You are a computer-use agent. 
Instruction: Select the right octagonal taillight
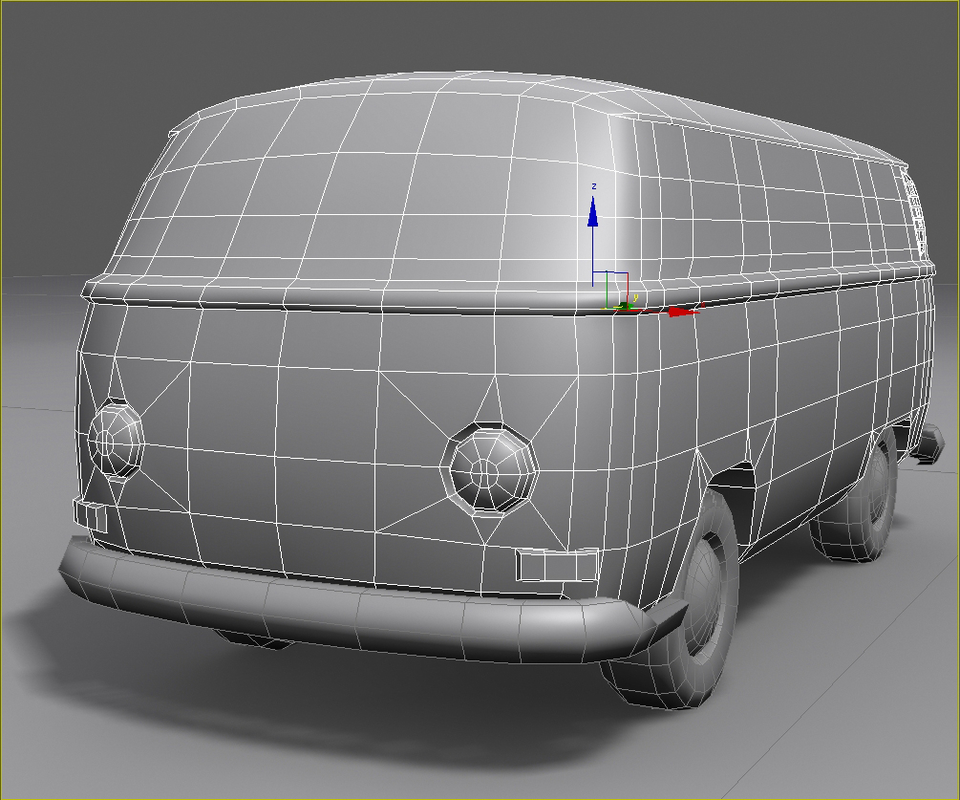(x=486, y=470)
